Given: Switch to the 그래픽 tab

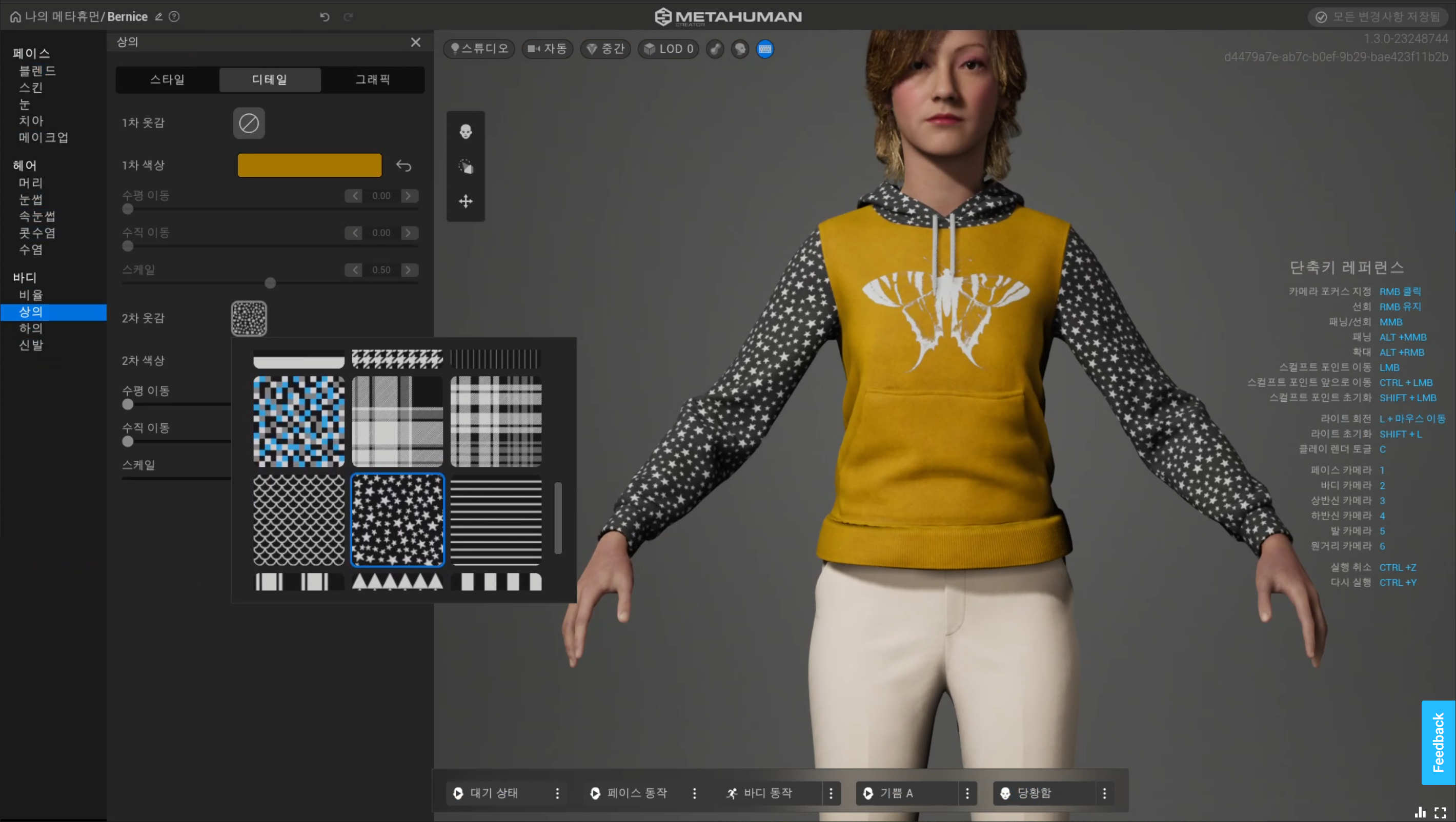Looking at the screenshot, I should point(373,79).
